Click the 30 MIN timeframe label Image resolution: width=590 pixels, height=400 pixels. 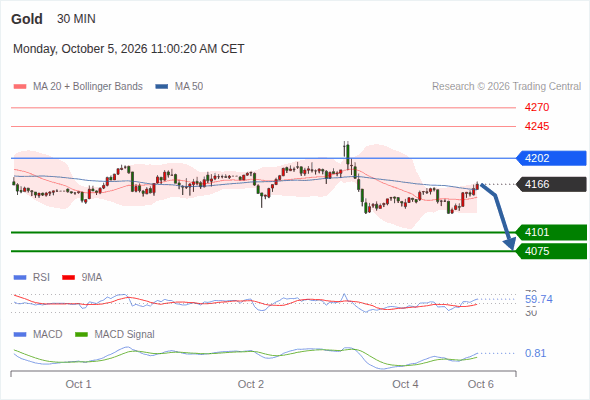click(x=76, y=19)
